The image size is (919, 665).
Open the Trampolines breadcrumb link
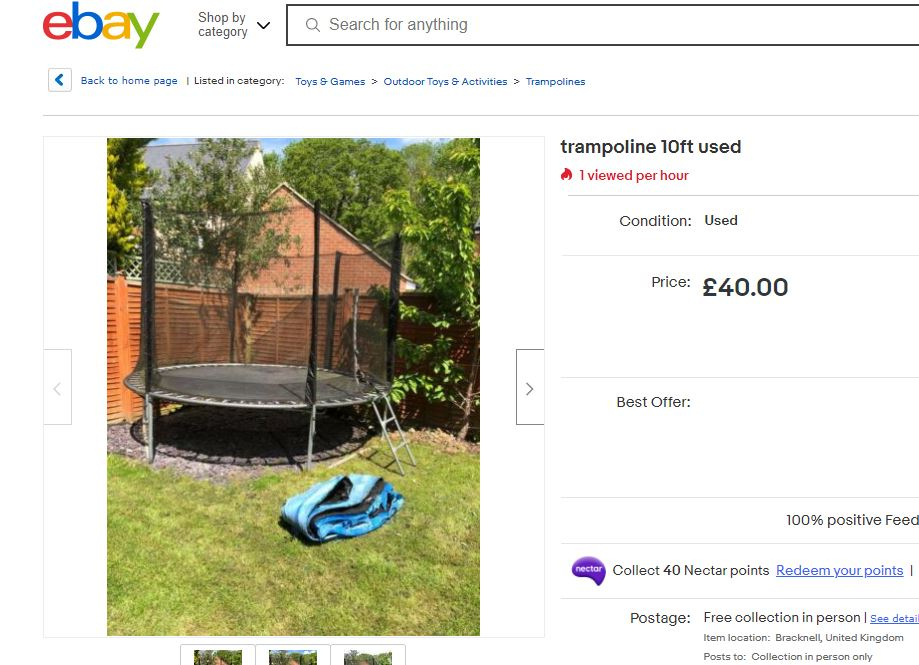pyautogui.click(x=556, y=81)
